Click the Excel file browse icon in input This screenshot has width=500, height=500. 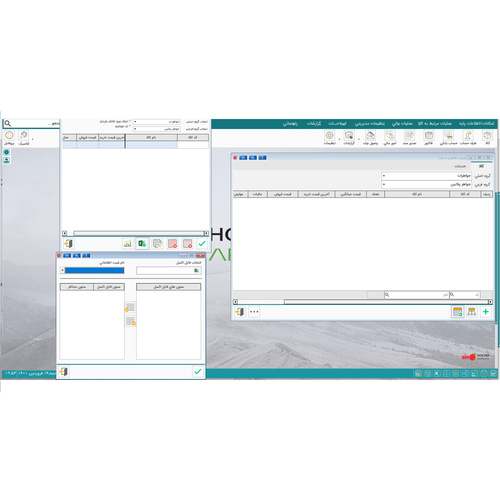click(197, 271)
